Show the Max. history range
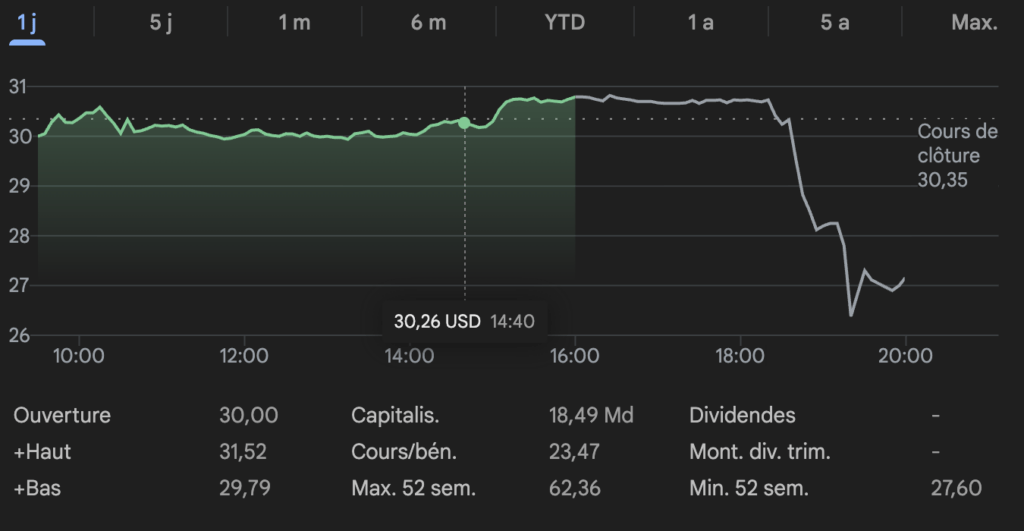This screenshot has height=531, width=1024. pos(973,22)
